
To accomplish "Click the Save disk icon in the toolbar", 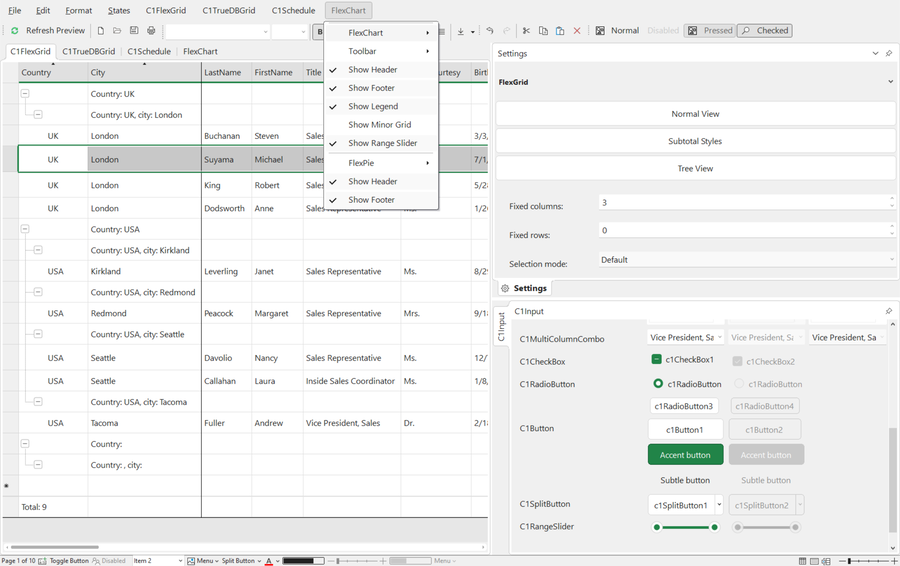I will (134, 30).
